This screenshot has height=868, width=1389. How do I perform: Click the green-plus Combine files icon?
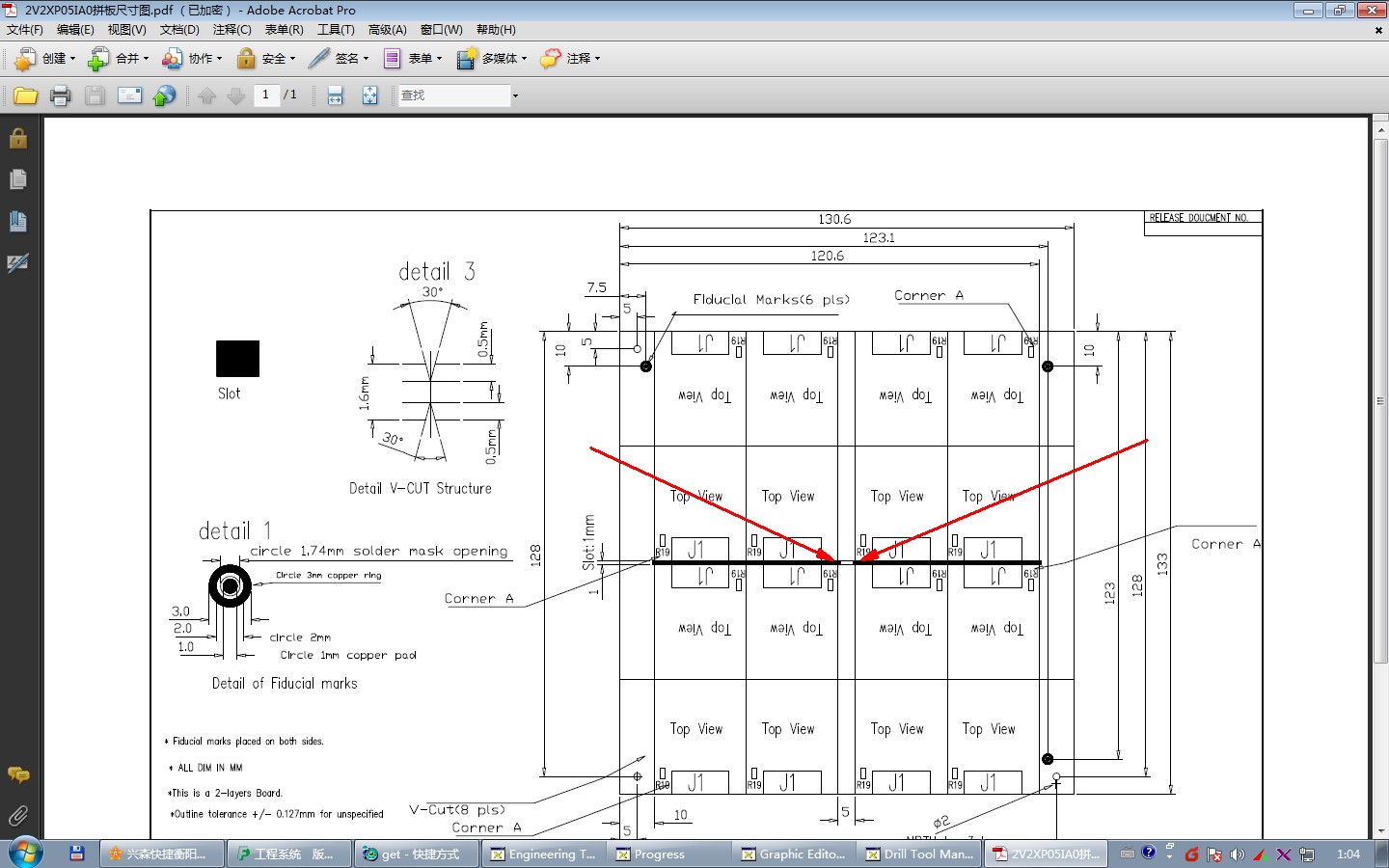pos(98,59)
